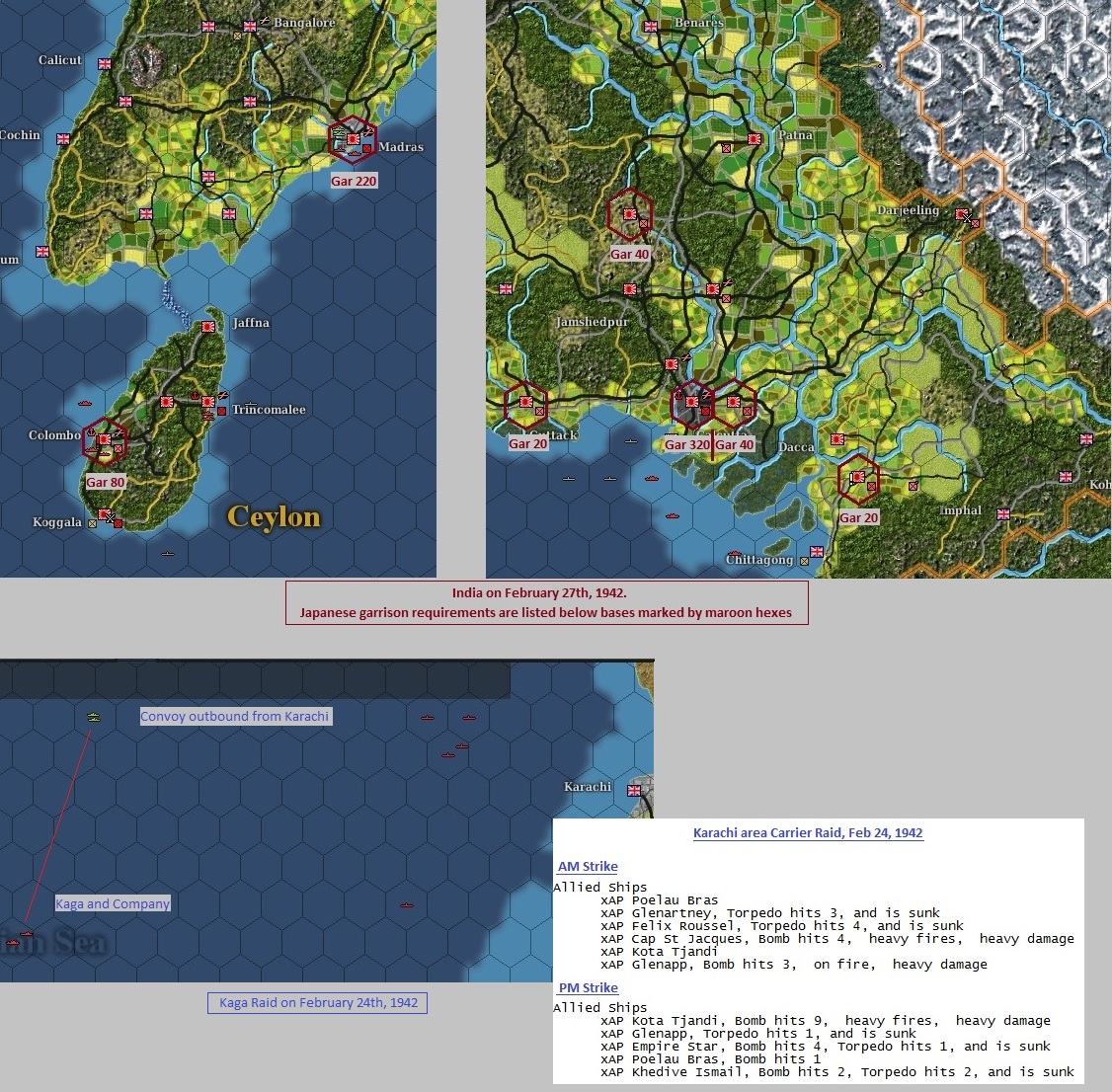Click the British flag at Imphal

[x=1002, y=514]
